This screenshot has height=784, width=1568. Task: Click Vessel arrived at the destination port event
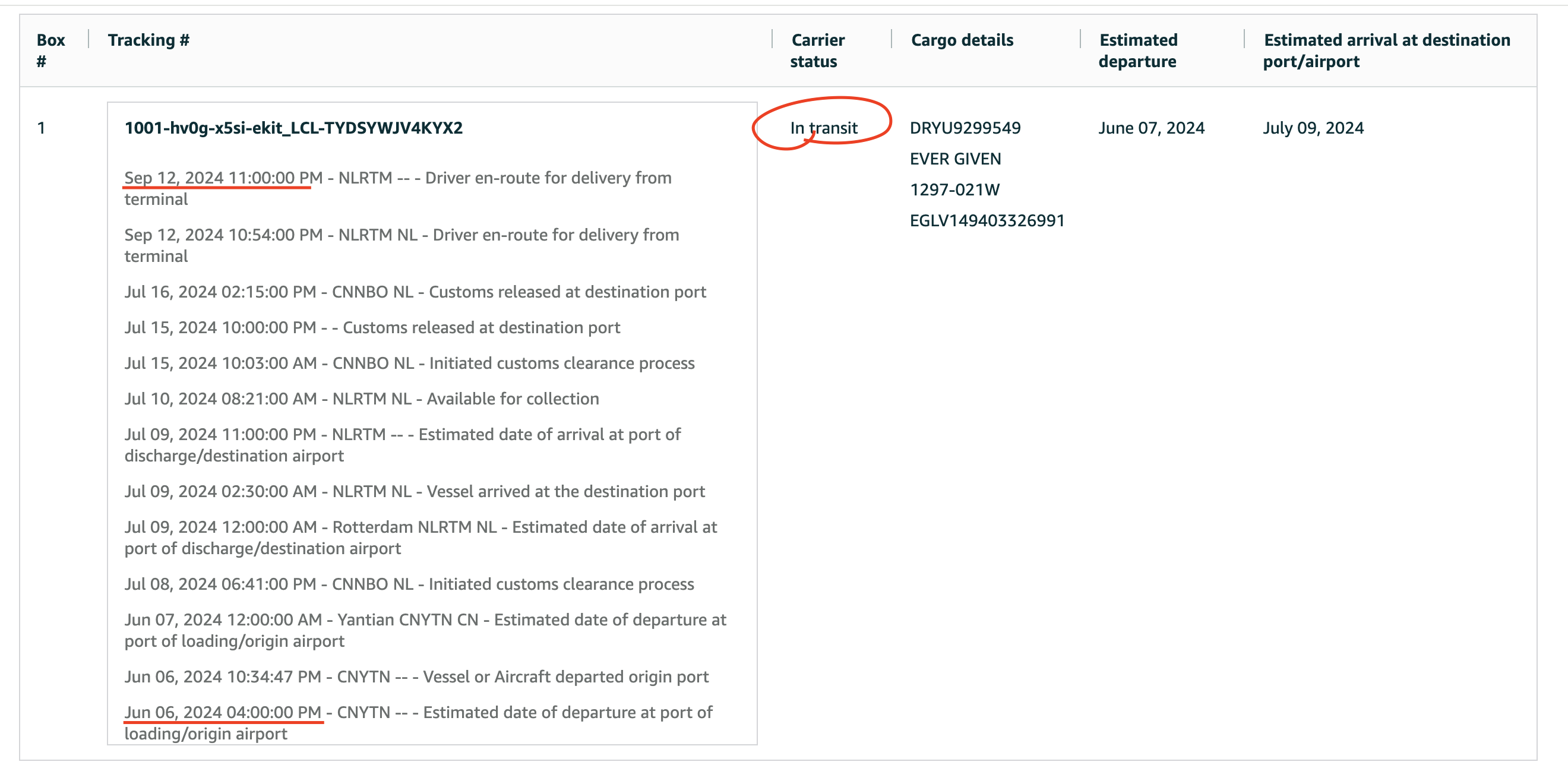(x=415, y=491)
